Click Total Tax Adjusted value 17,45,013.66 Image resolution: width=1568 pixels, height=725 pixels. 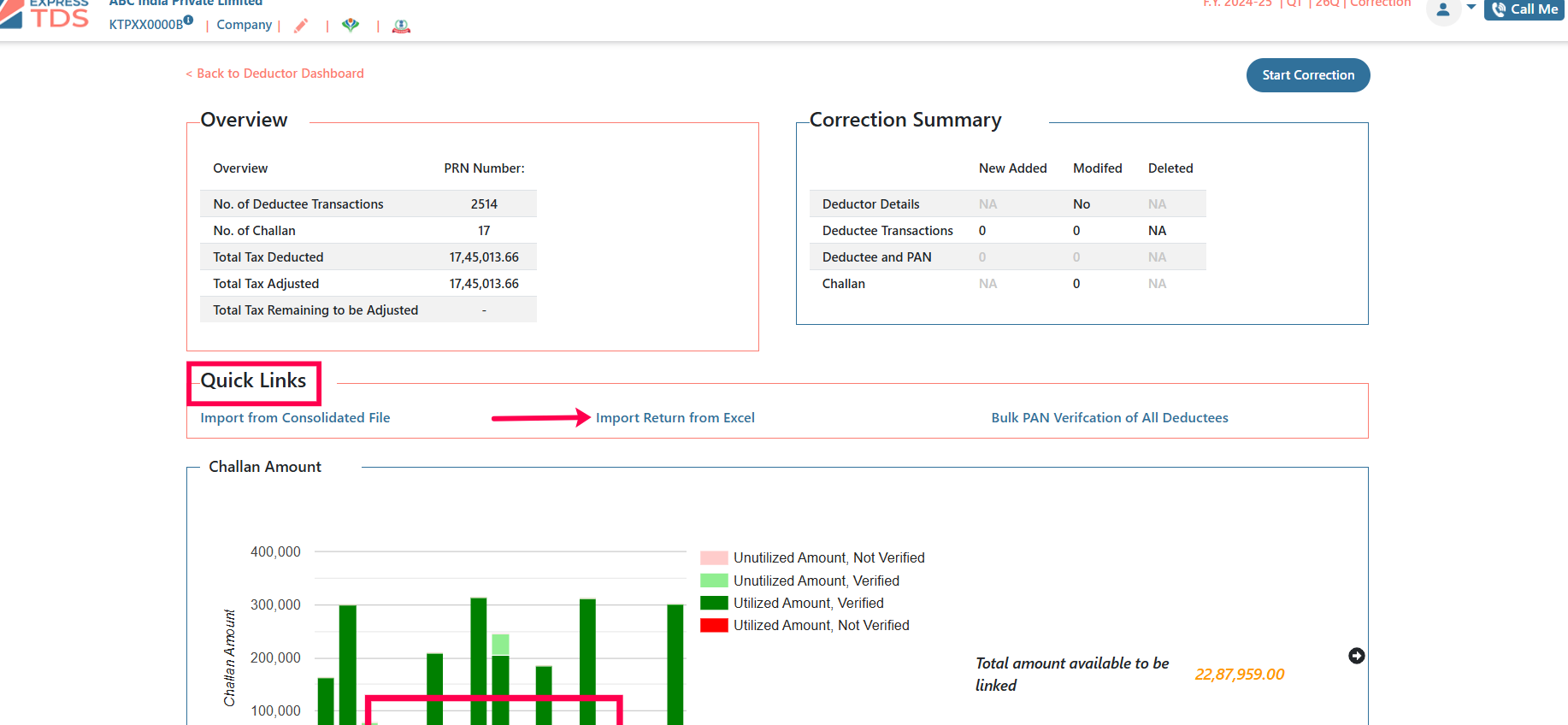[484, 284]
